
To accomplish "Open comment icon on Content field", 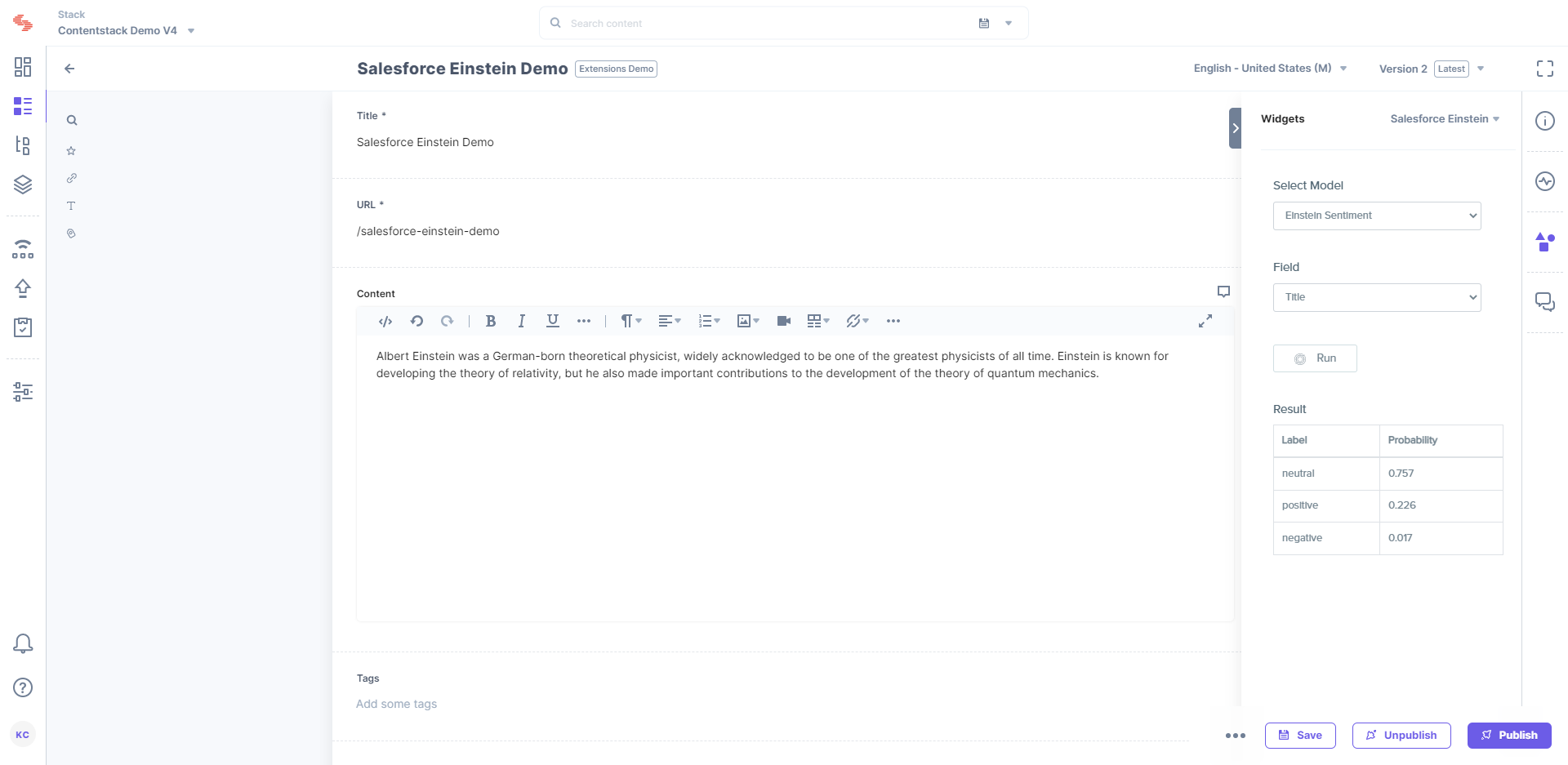I will [1223, 291].
